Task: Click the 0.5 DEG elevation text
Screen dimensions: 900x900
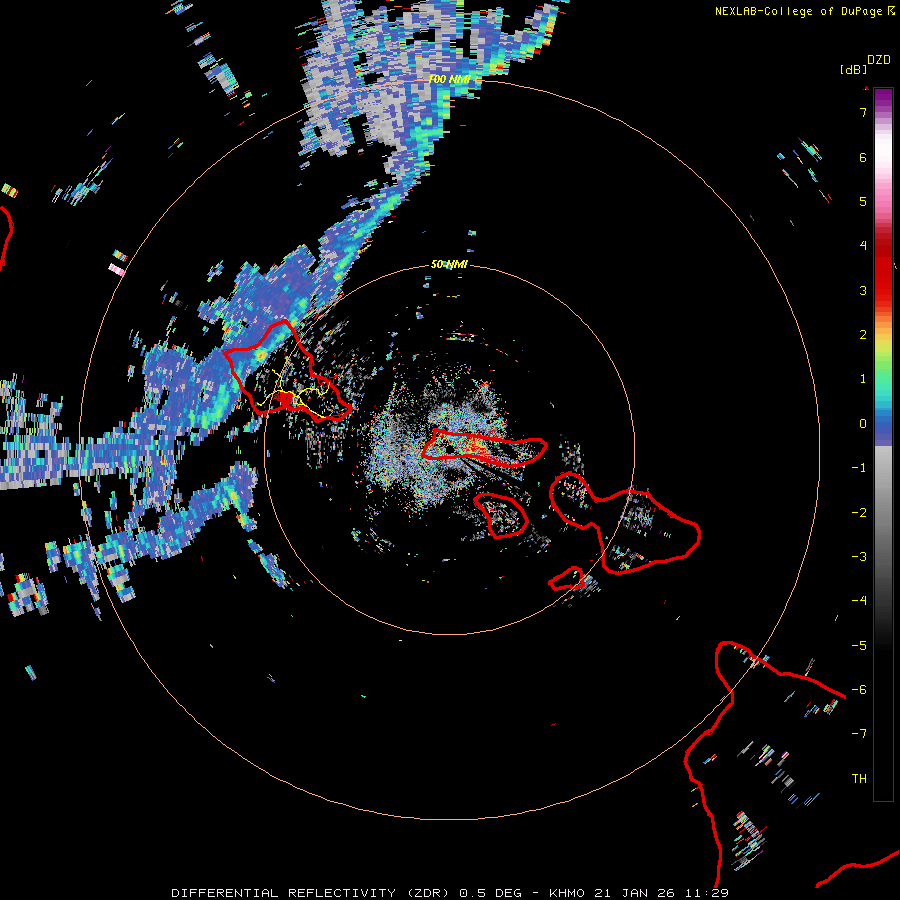Action: coord(491,893)
